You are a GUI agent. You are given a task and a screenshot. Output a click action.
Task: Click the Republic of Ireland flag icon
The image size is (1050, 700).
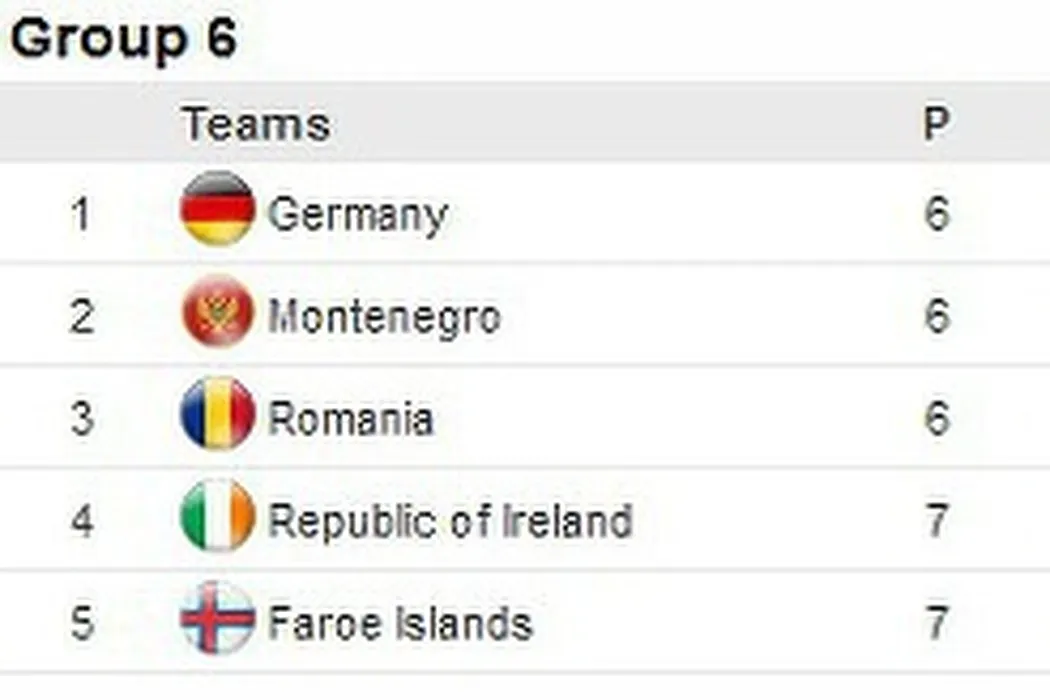click(x=217, y=517)
